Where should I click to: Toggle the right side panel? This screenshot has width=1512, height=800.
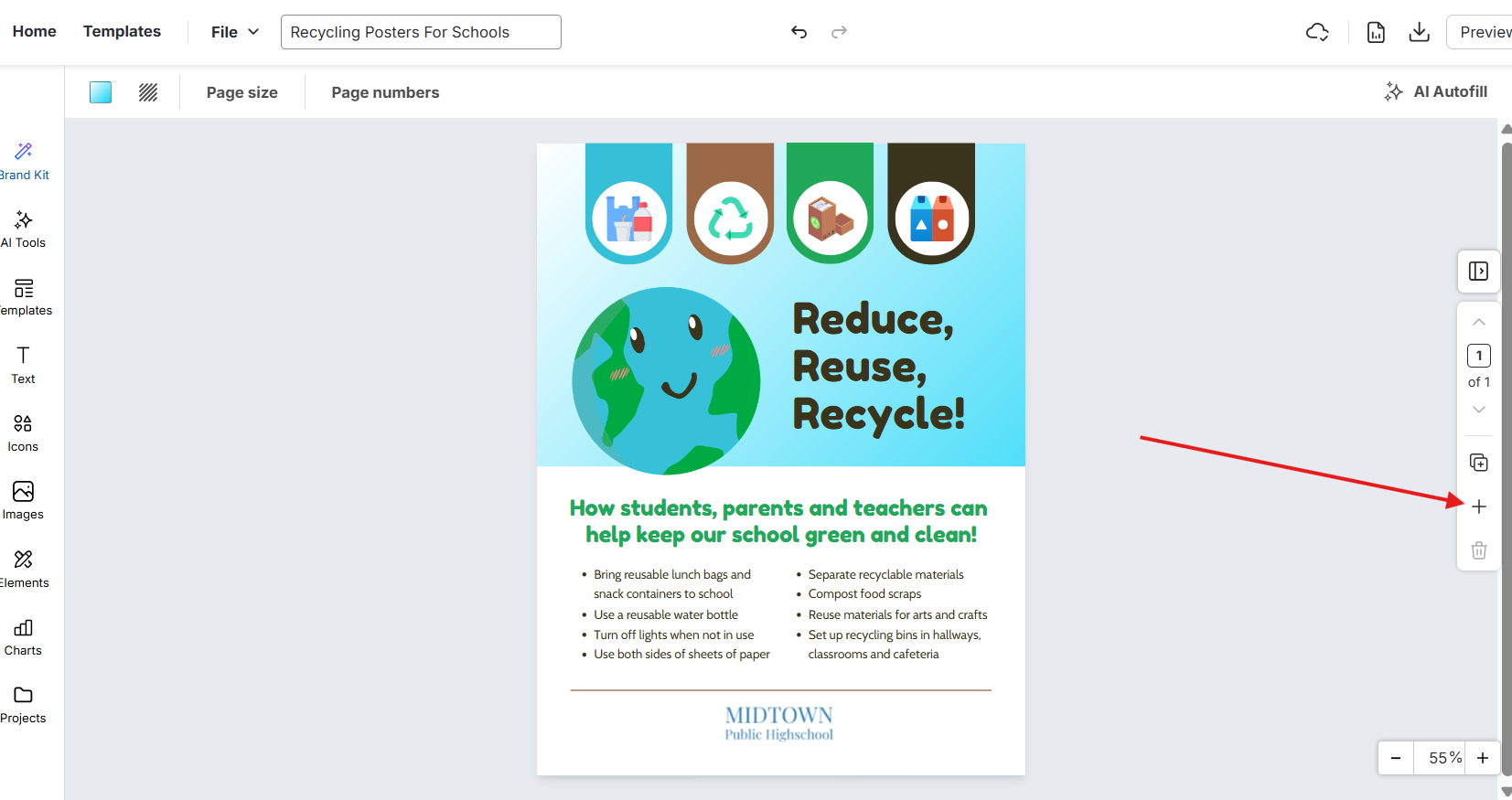point(1478,272)
